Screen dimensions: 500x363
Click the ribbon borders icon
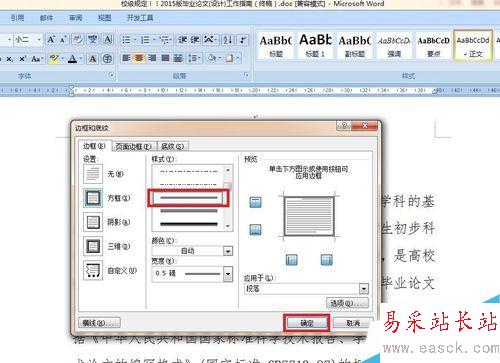tap(229, 59)
